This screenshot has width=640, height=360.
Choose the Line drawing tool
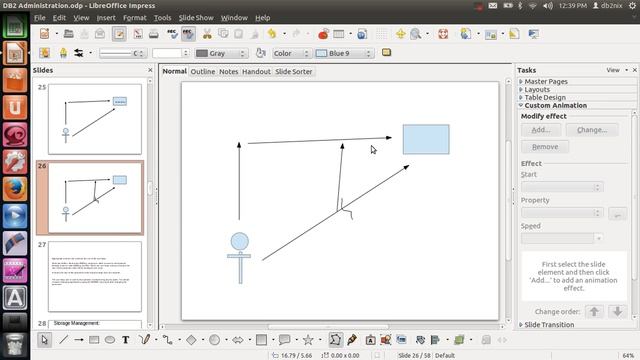[63, 340]
